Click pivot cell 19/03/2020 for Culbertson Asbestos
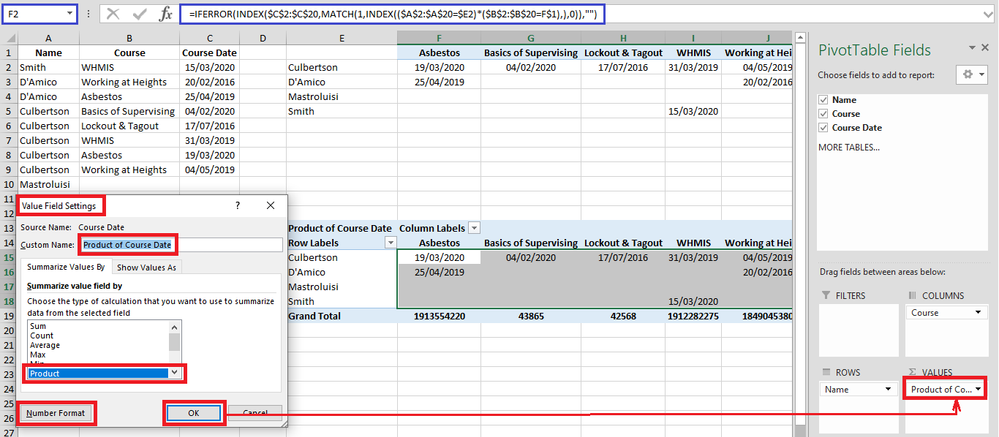 coord(439,257)
